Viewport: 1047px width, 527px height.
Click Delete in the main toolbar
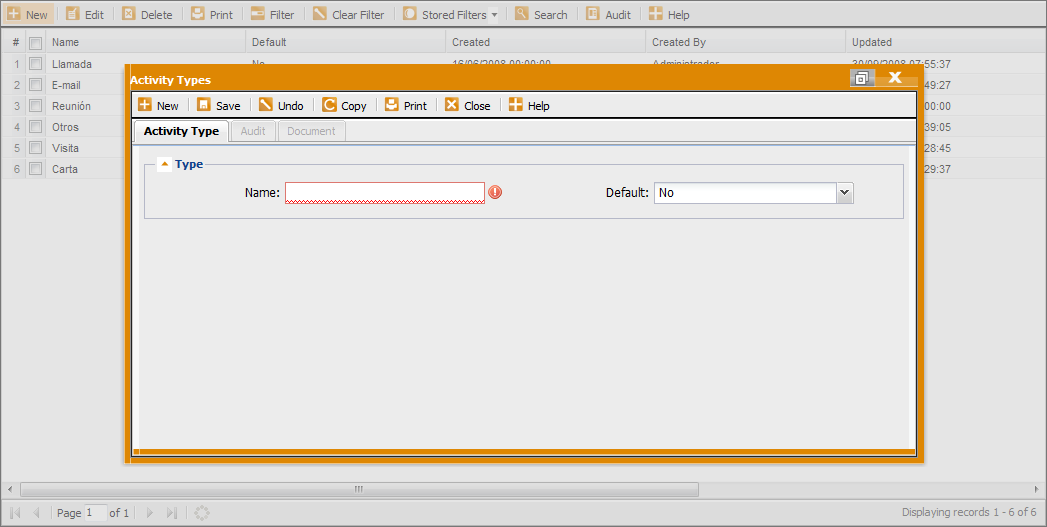point(148,14)
